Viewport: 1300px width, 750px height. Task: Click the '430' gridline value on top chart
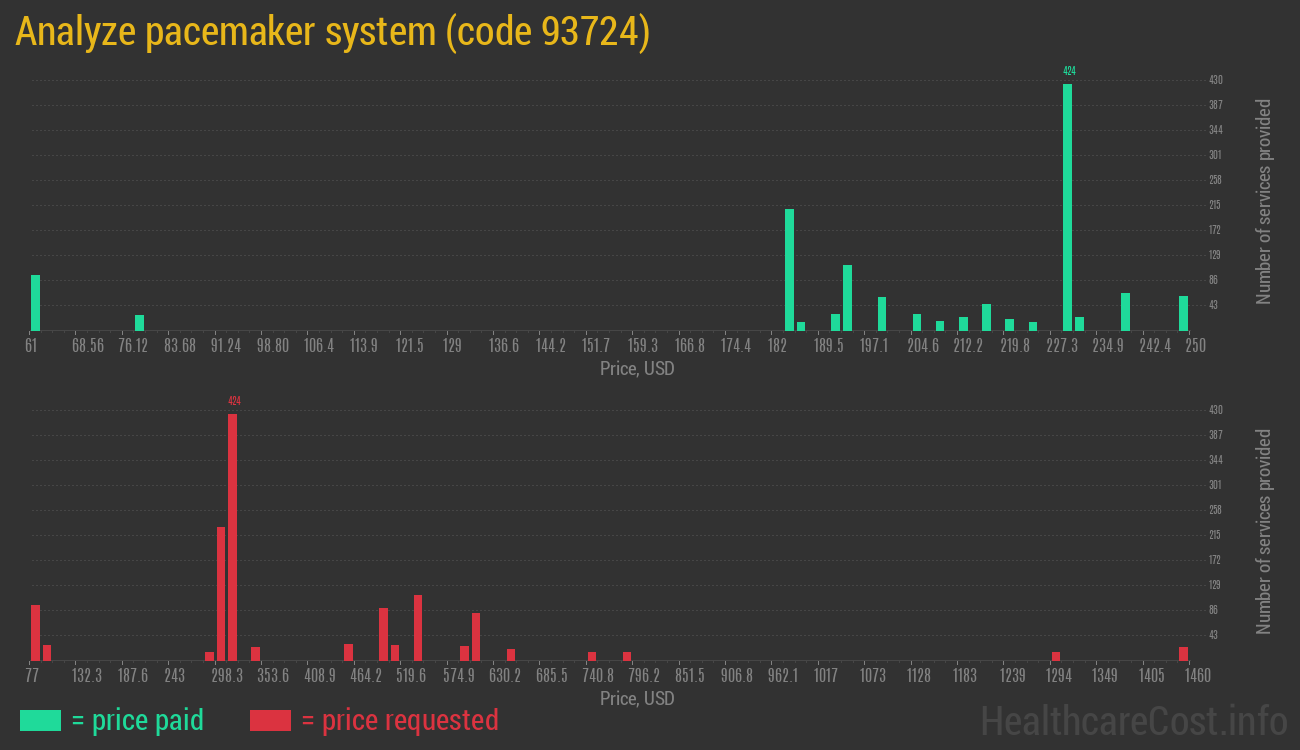[1215, 79]
